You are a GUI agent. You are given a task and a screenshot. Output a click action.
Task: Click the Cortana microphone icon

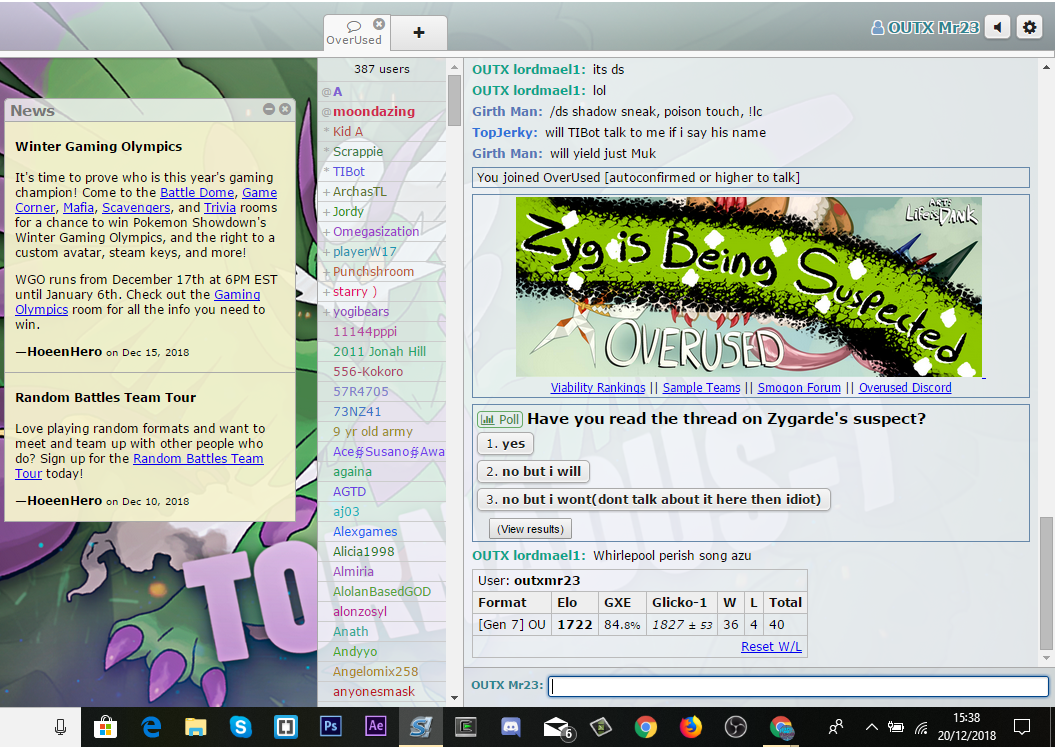coord(61,727)
